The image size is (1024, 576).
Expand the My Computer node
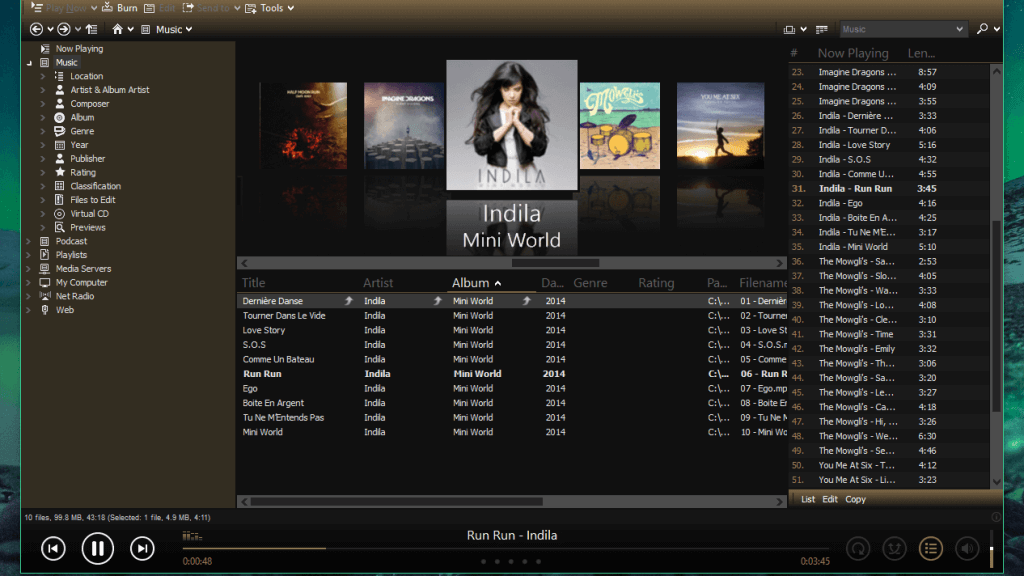(x=29, y=282)
